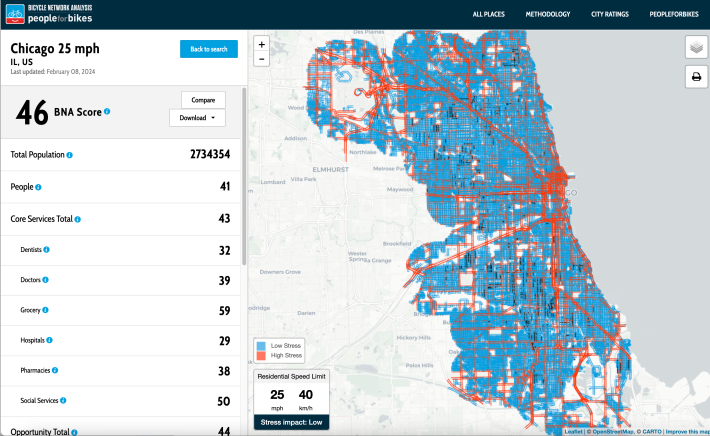Show info for Core Services Total
This screenshot has width=710, height=436.
pos(77,218)
